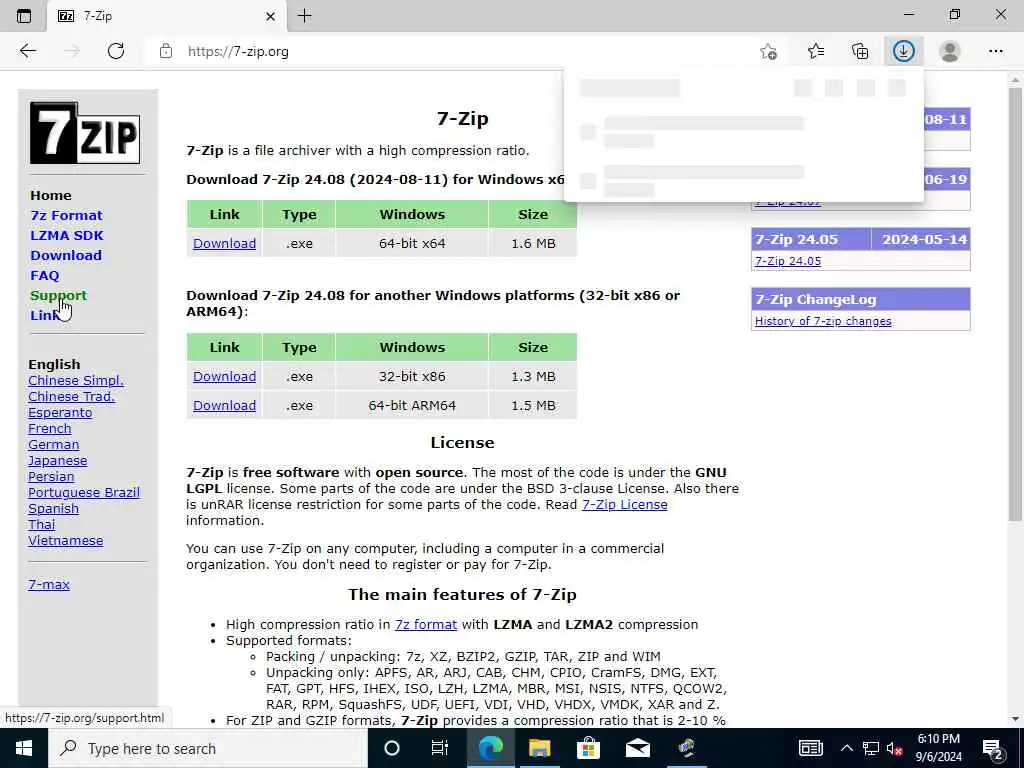Open the Support page

click(58, 295)
